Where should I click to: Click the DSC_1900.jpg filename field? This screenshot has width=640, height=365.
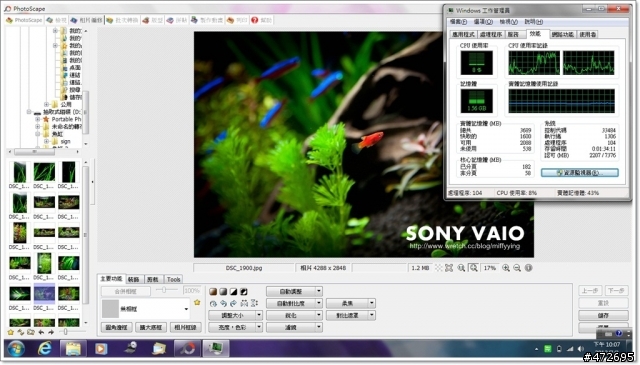pyautogui.click(x=244, y=268)
